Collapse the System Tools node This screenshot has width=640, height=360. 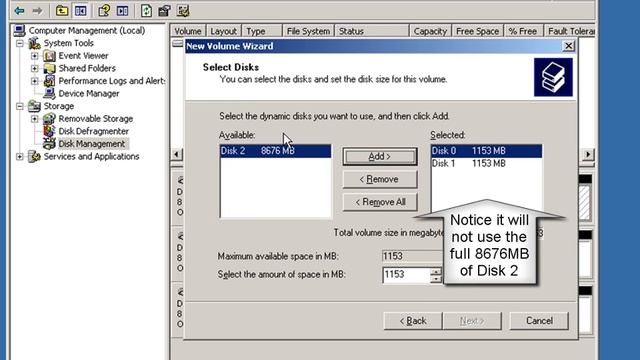(x=20, y=43)
